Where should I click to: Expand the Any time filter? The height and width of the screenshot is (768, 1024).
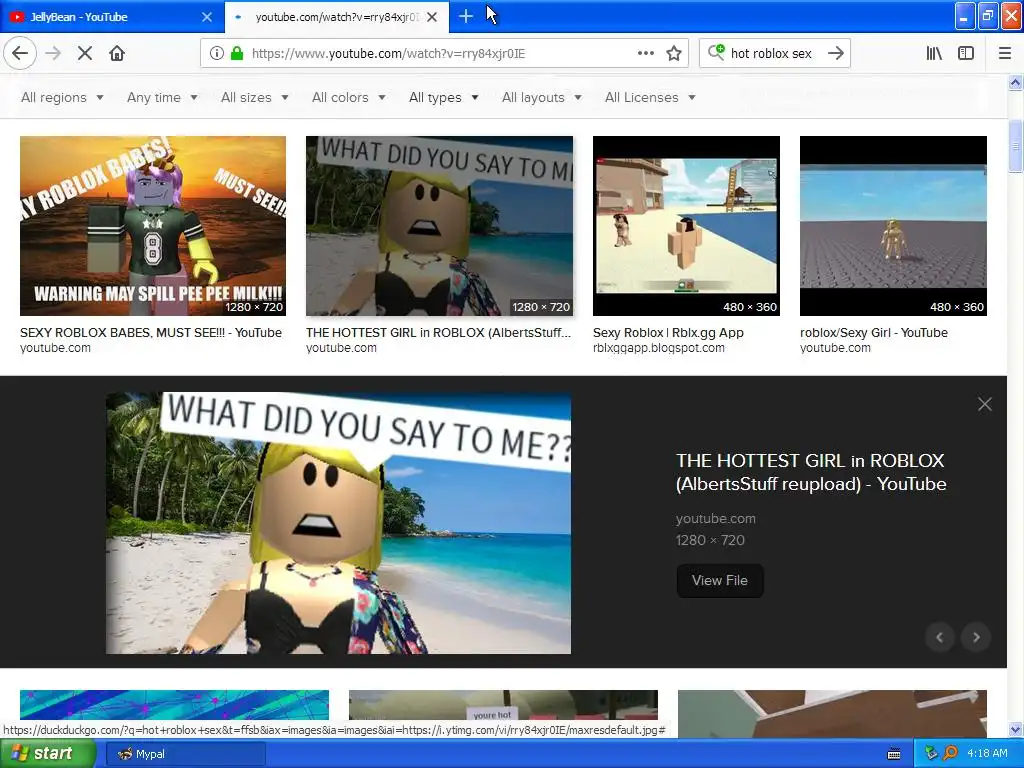(x=162, y=97)
